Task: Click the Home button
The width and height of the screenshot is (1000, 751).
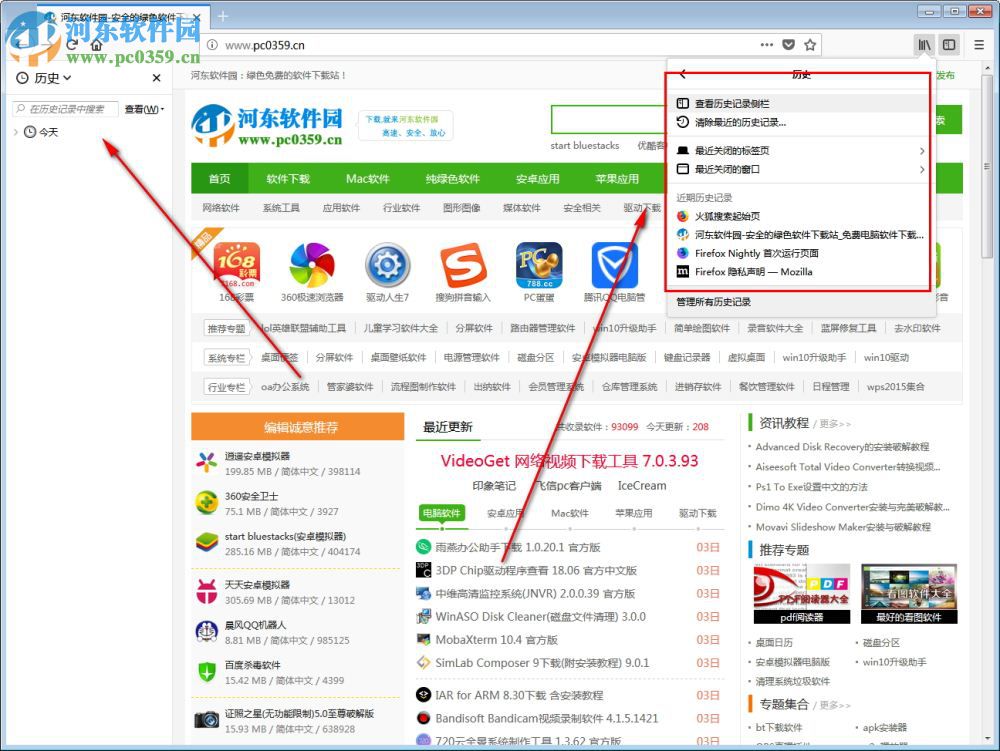Action: [x=97, y=45]
